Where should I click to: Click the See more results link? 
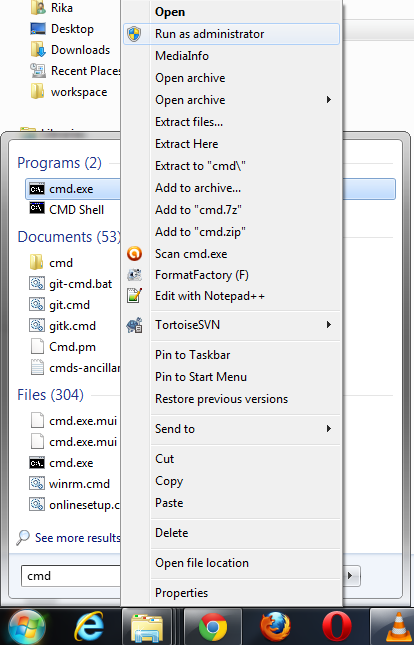point(78,538)
